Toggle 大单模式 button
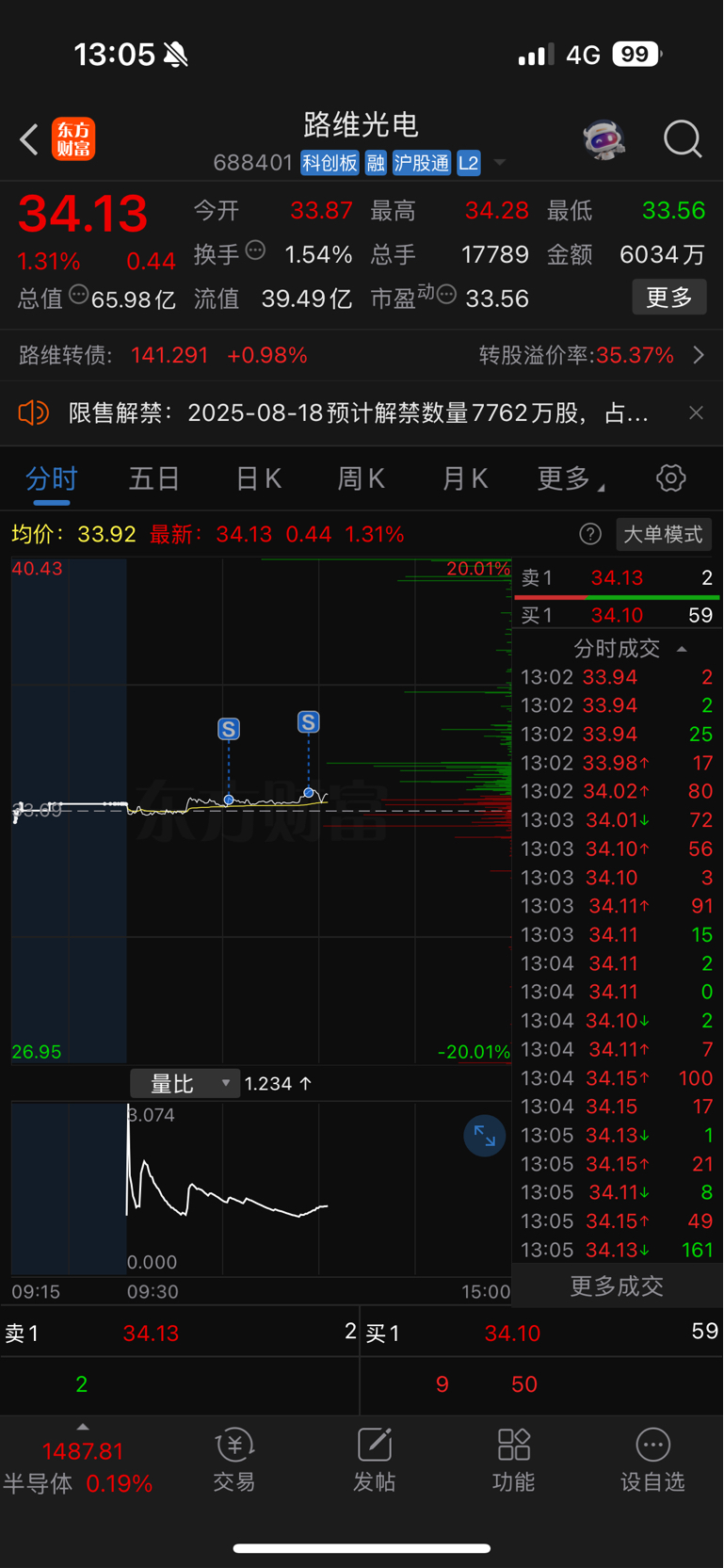The width and height of the screenshot is (724, 1568). click(x=663, y=534)
